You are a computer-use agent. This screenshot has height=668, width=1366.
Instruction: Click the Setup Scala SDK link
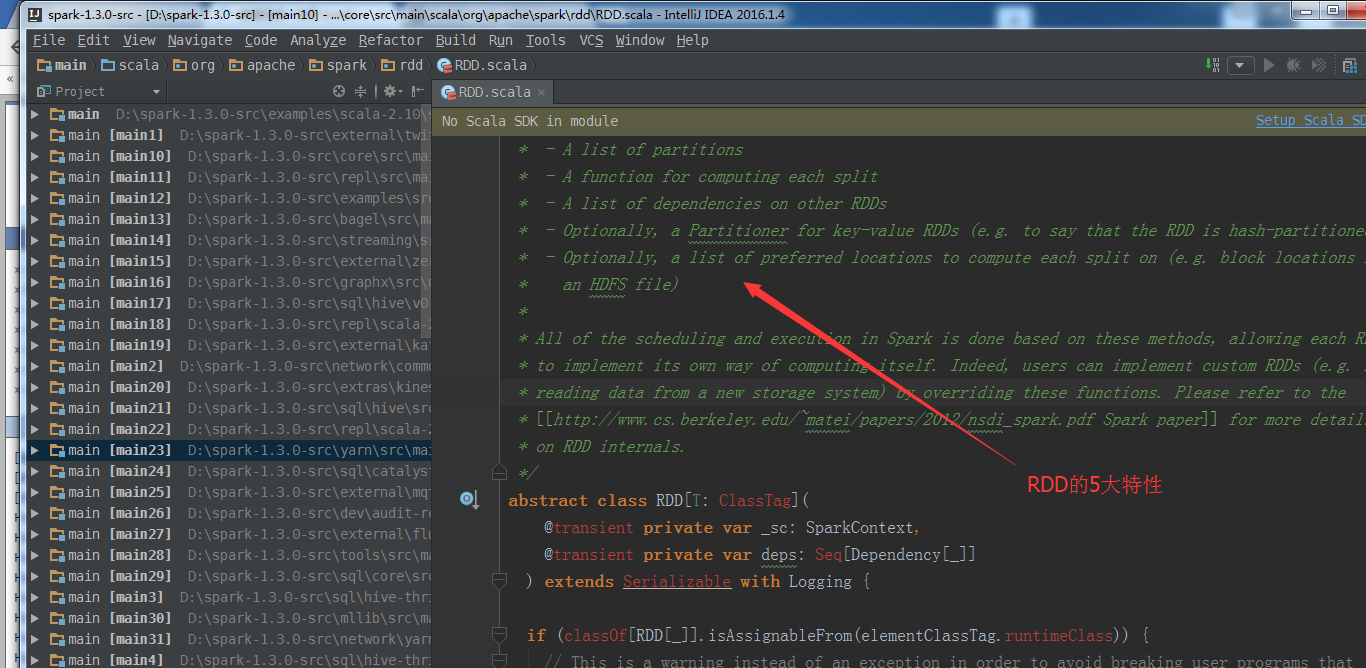point(1311,120)
